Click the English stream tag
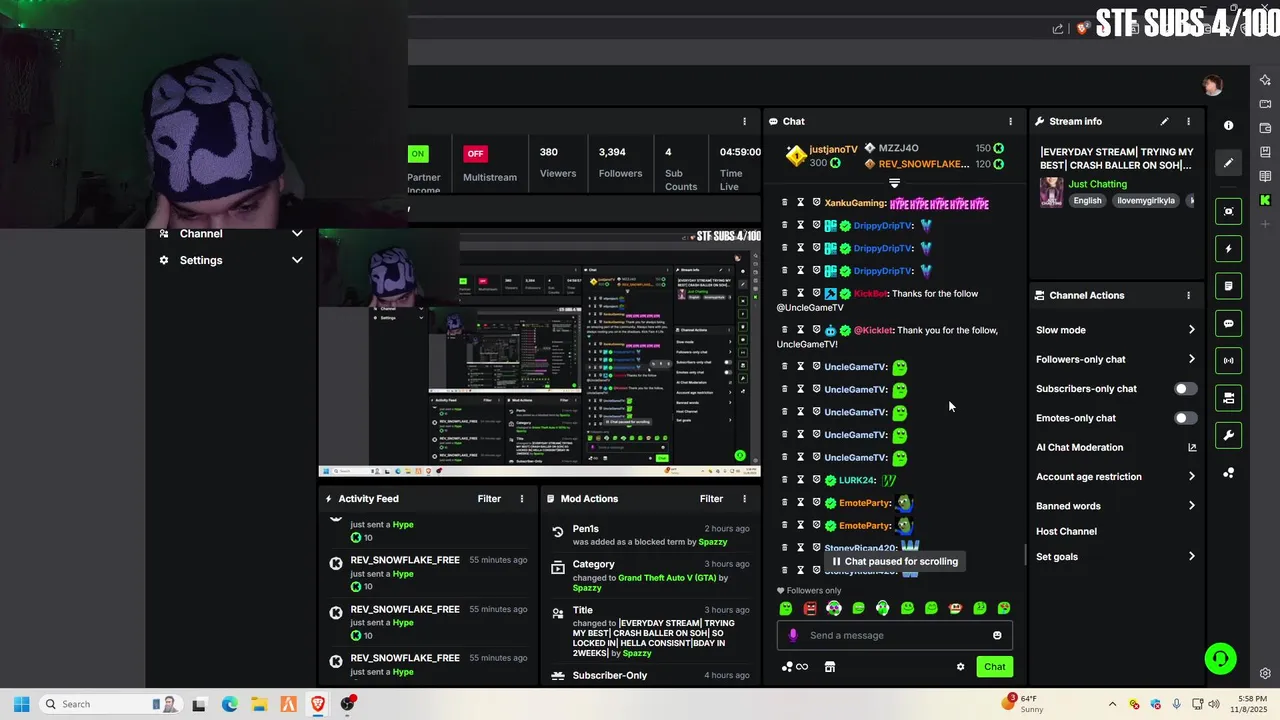1280x720 pixels. tap(1087, 201)
